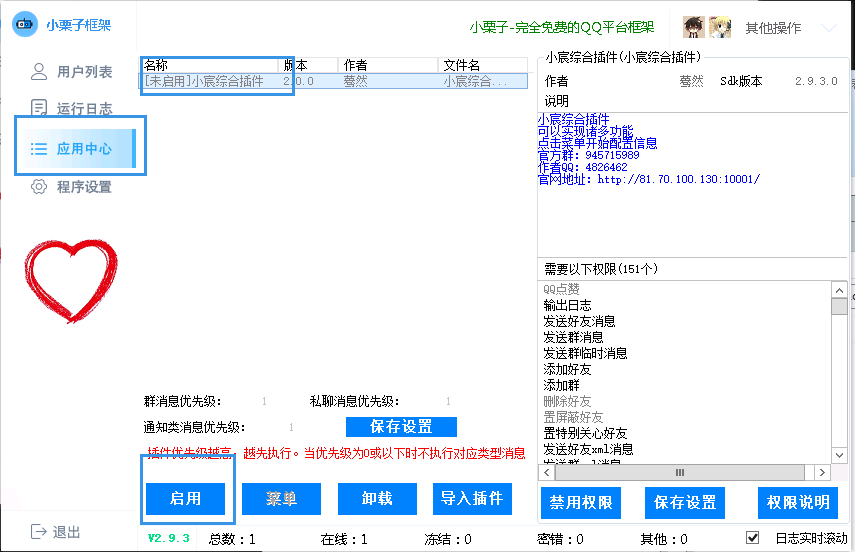
Task: Click the 作者QQ: 4826462 text line
Action: (x=582, y=167)
